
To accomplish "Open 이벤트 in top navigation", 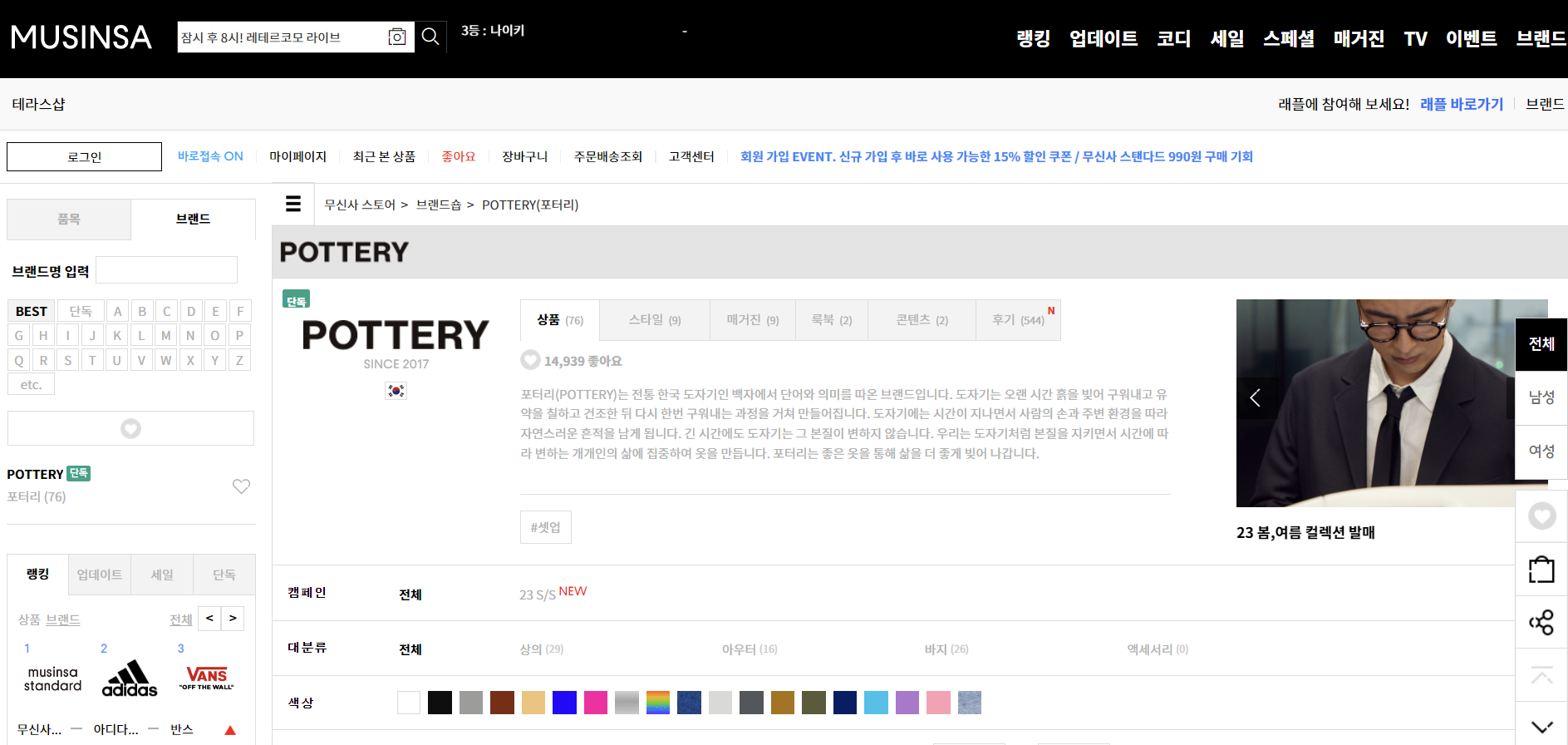I will tap(1472, 38).
